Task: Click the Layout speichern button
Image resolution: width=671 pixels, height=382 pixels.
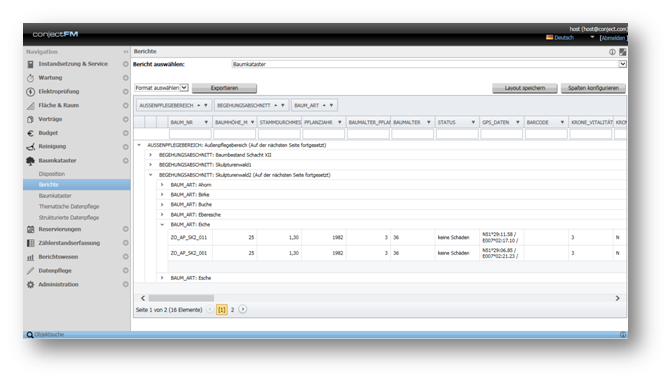Action: (x=525, y=88)
